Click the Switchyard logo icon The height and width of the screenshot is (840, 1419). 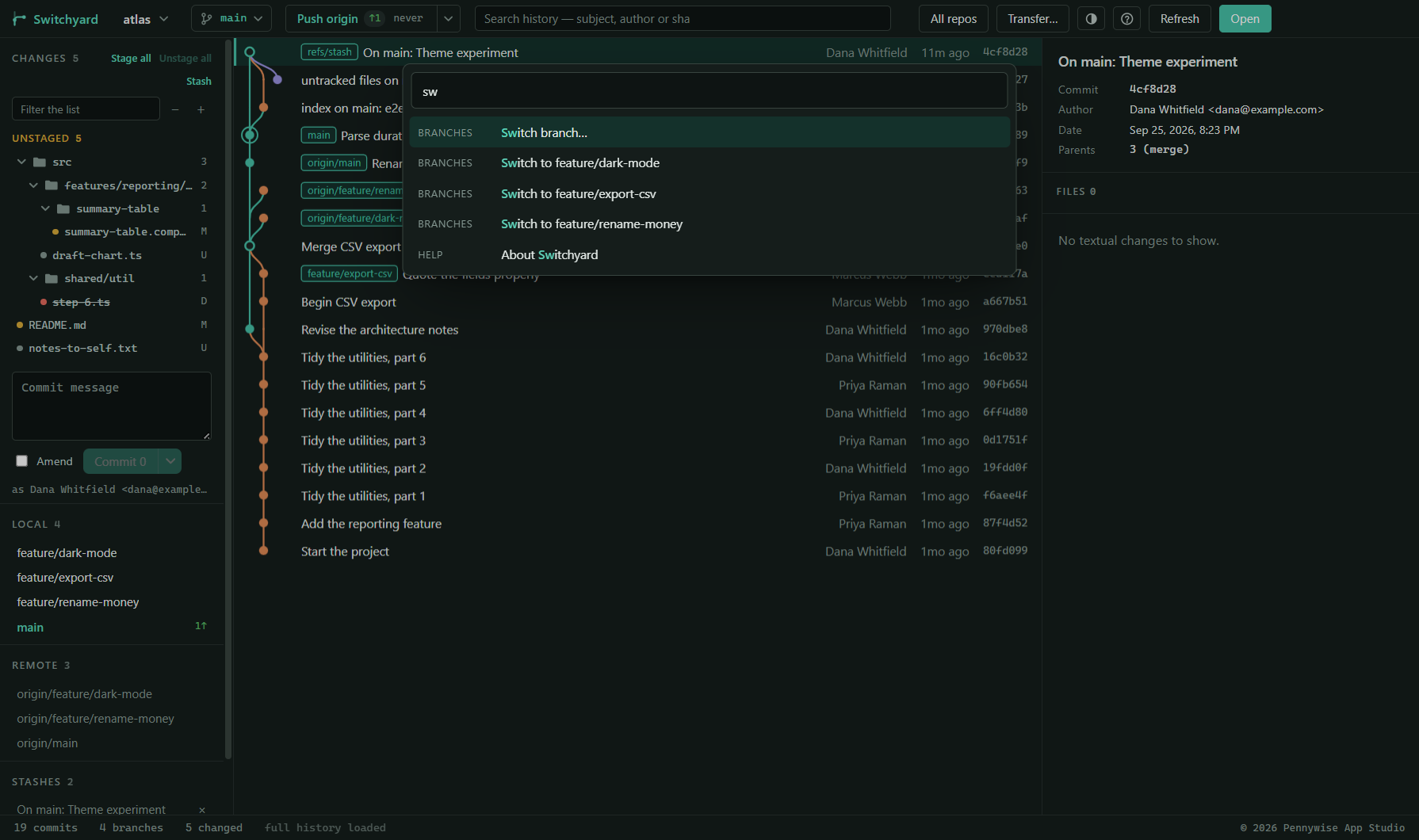click(20, 19)
